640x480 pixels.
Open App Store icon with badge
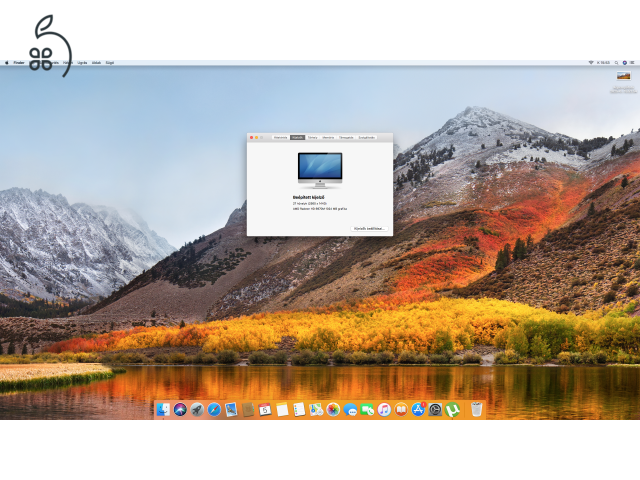(418, 409)
